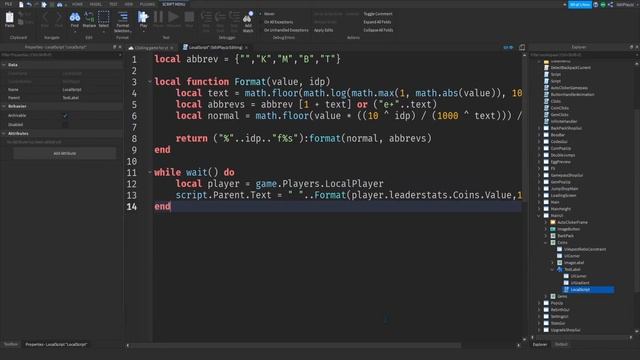This screenshot has width=640, height=360.
Task: Click the grayed Pause icon in Test group
Action: [x=158, y=17]
